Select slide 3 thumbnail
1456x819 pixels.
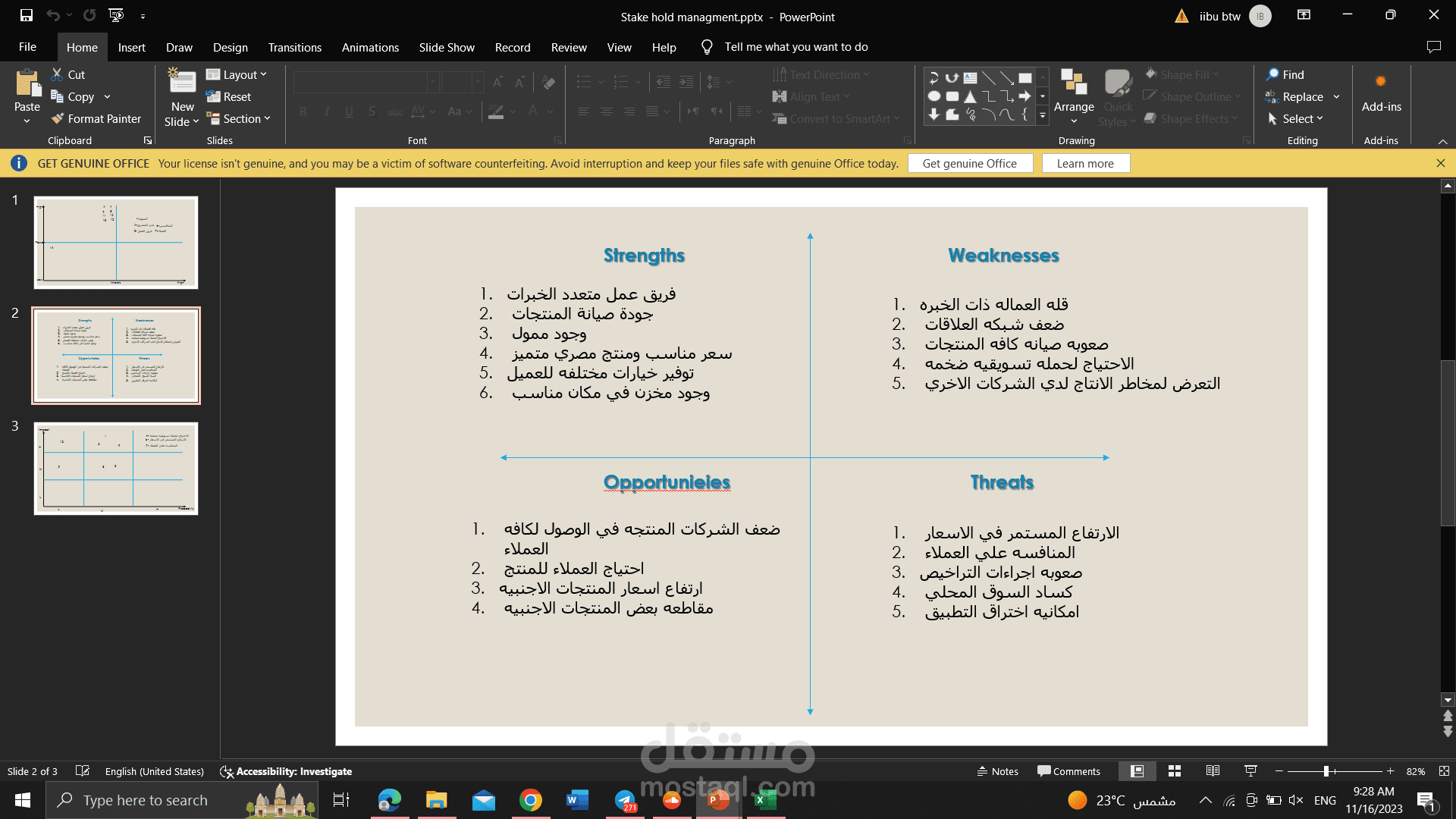(116, 469)
